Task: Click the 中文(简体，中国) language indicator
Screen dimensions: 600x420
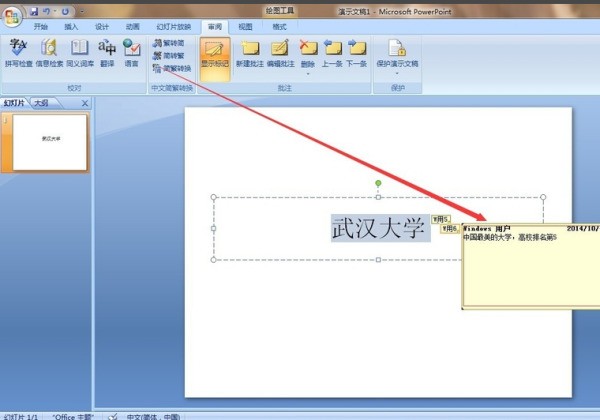Action: 153,417
